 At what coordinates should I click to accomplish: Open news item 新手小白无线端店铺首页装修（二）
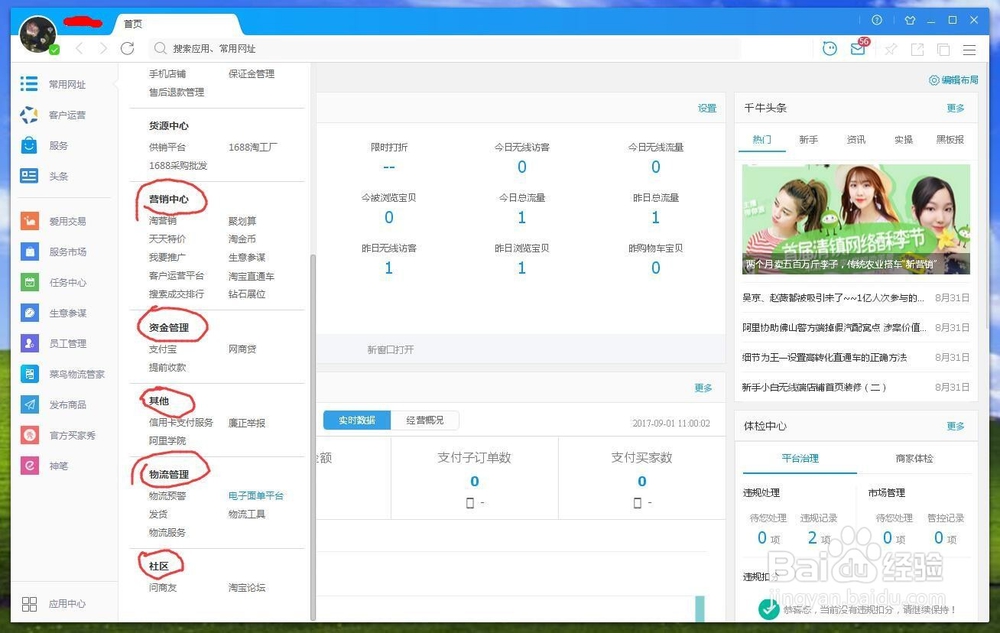tap(814, 387)
